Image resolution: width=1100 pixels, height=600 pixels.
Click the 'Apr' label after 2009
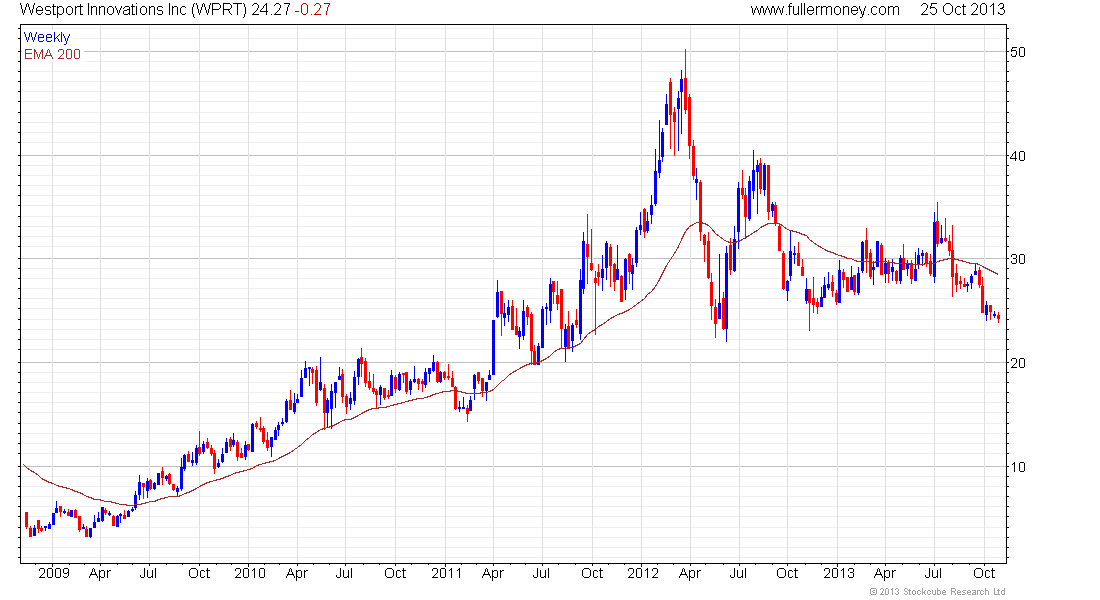[100, 573]
